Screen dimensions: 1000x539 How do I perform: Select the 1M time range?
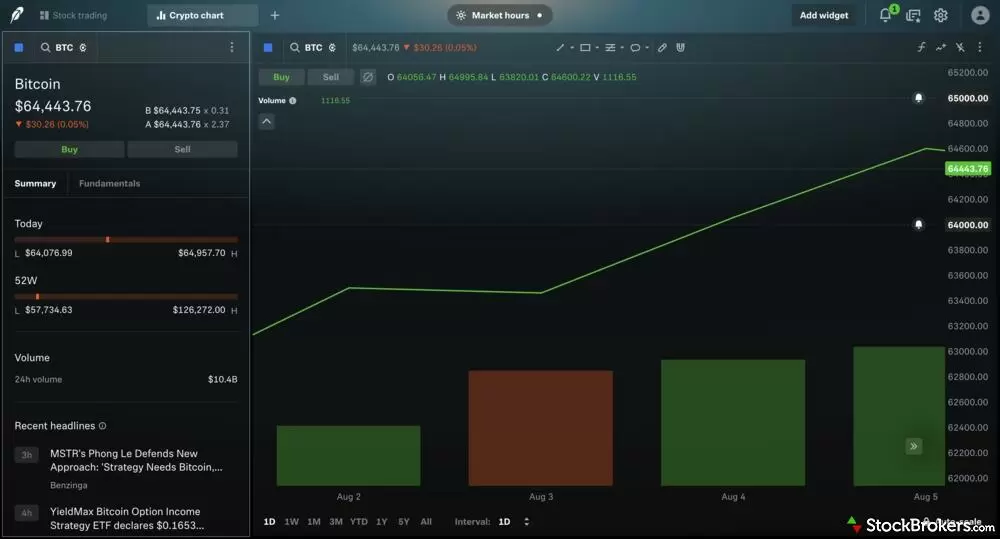coord(314,522)
